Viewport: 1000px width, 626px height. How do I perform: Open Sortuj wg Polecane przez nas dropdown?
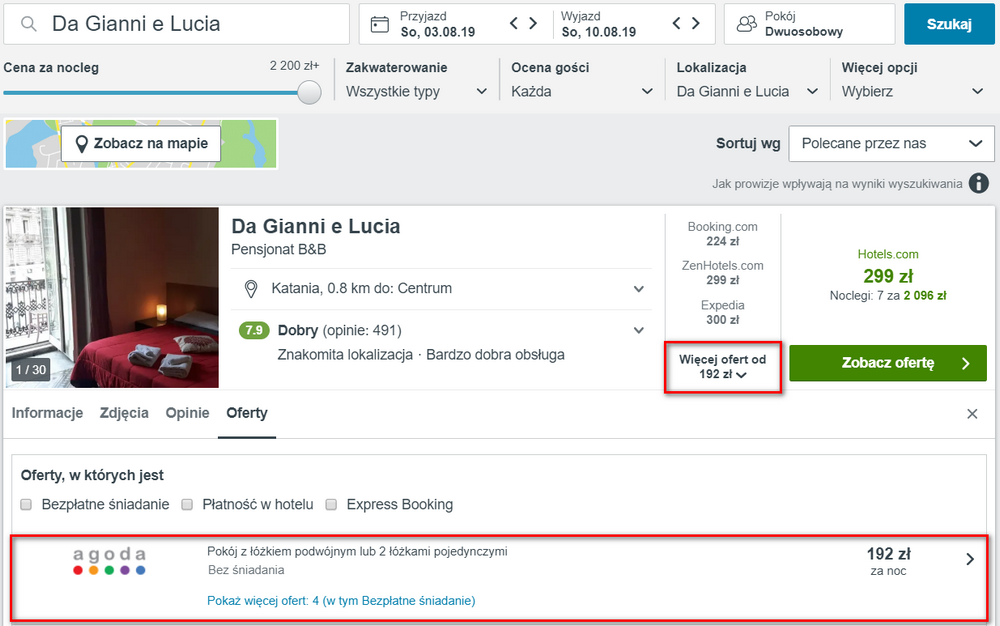(x=891, y=144)
